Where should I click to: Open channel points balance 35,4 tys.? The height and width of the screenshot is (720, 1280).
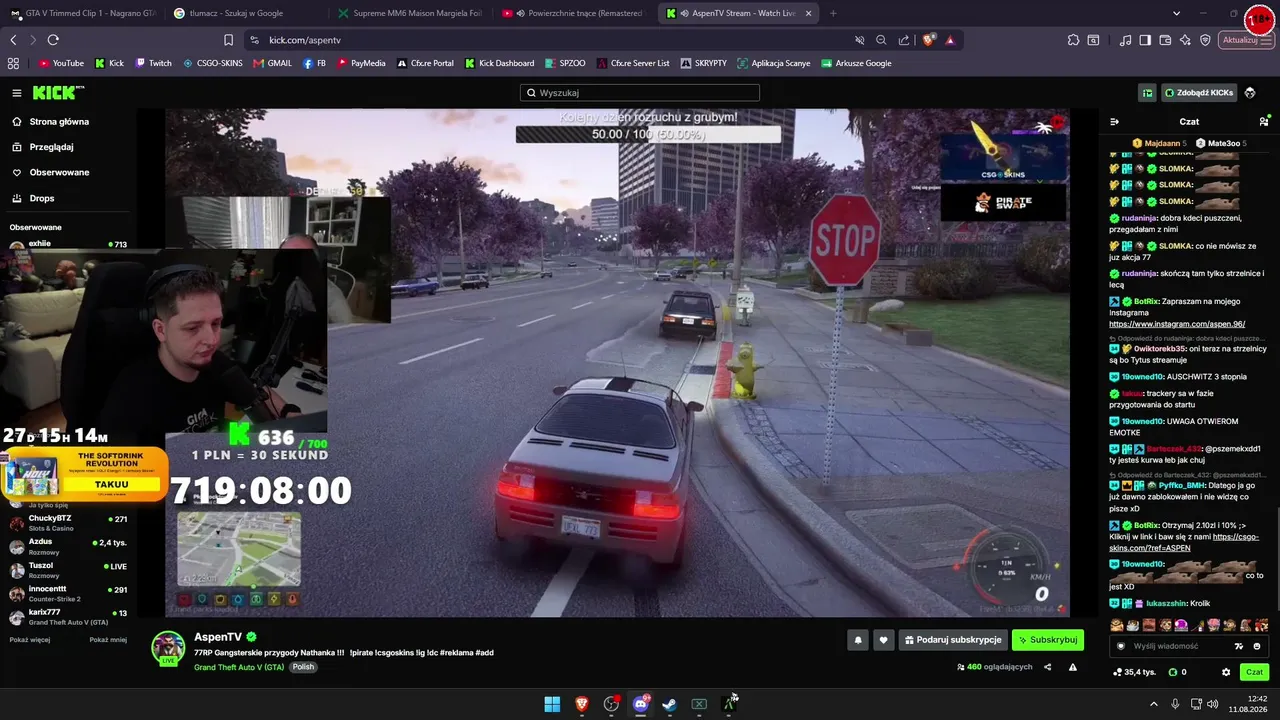(1134, 672)
